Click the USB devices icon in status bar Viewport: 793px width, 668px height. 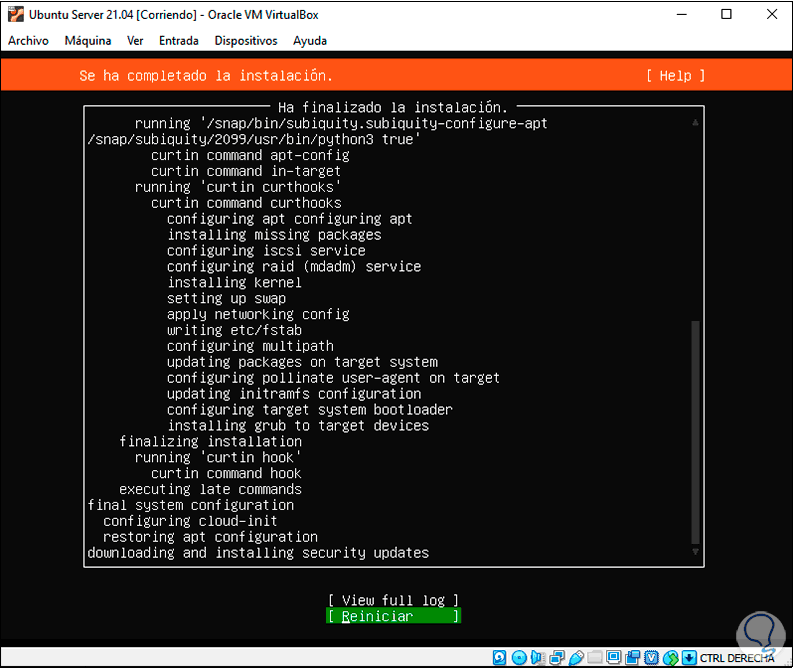click(576, 657)
